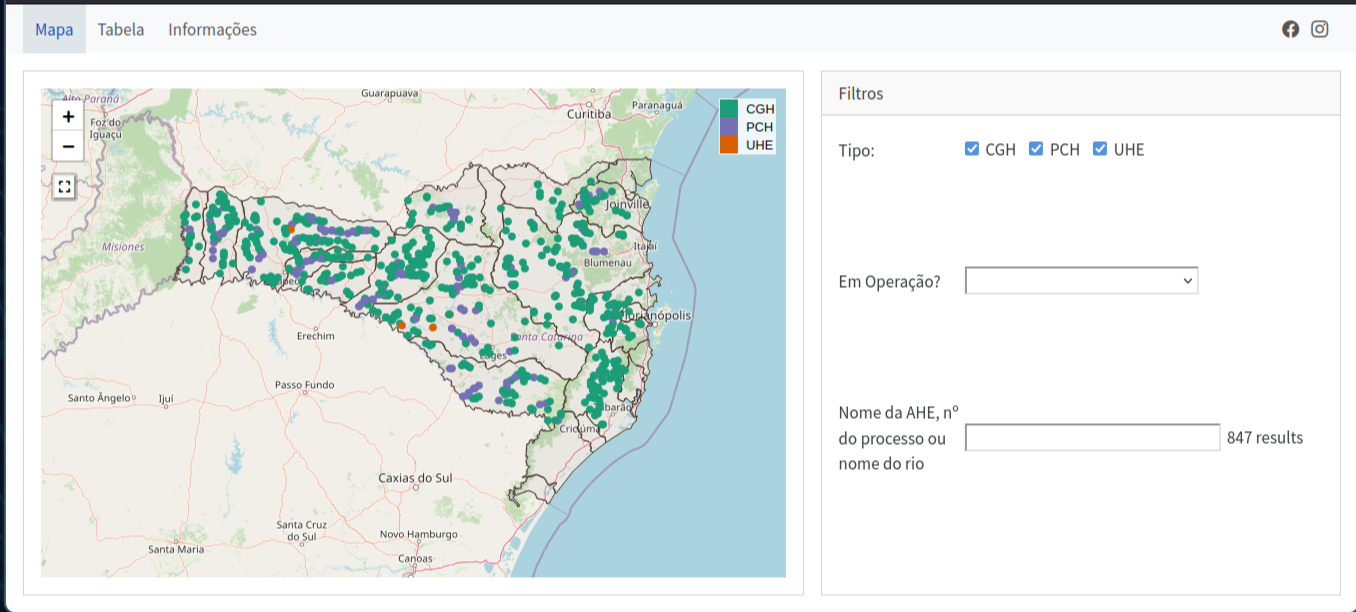Select the Mapa tab

pyautogui.click(x=54, y=30)
